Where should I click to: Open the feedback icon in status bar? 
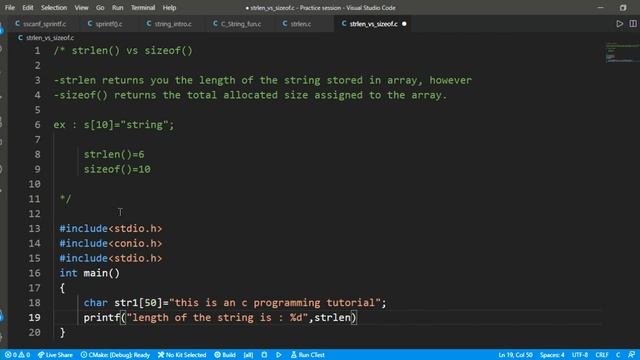coord(631,355)
